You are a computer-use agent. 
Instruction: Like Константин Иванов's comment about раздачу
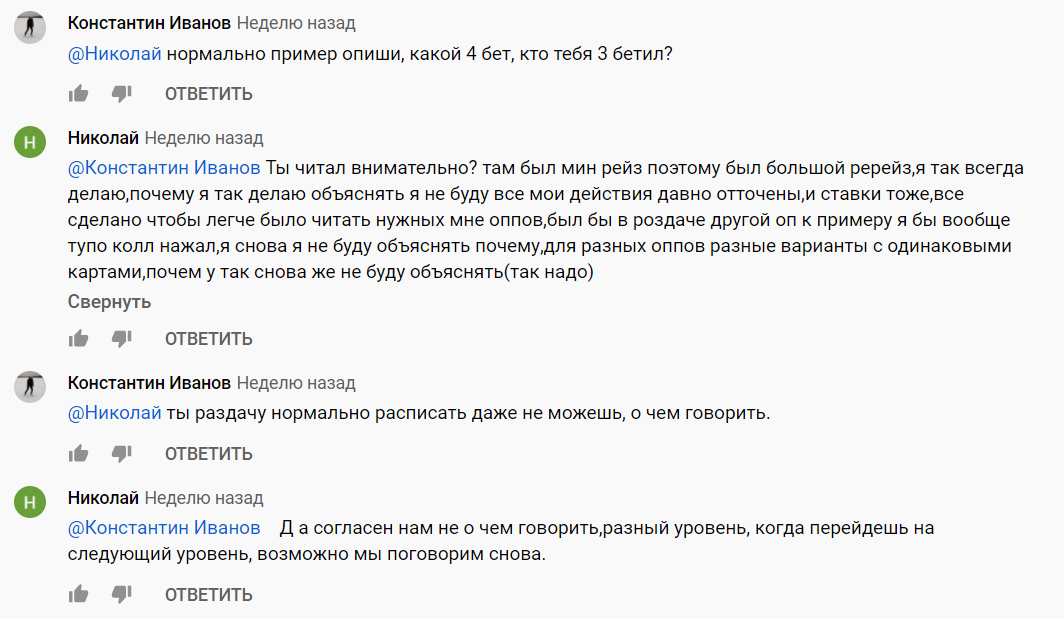pos(78,454)
